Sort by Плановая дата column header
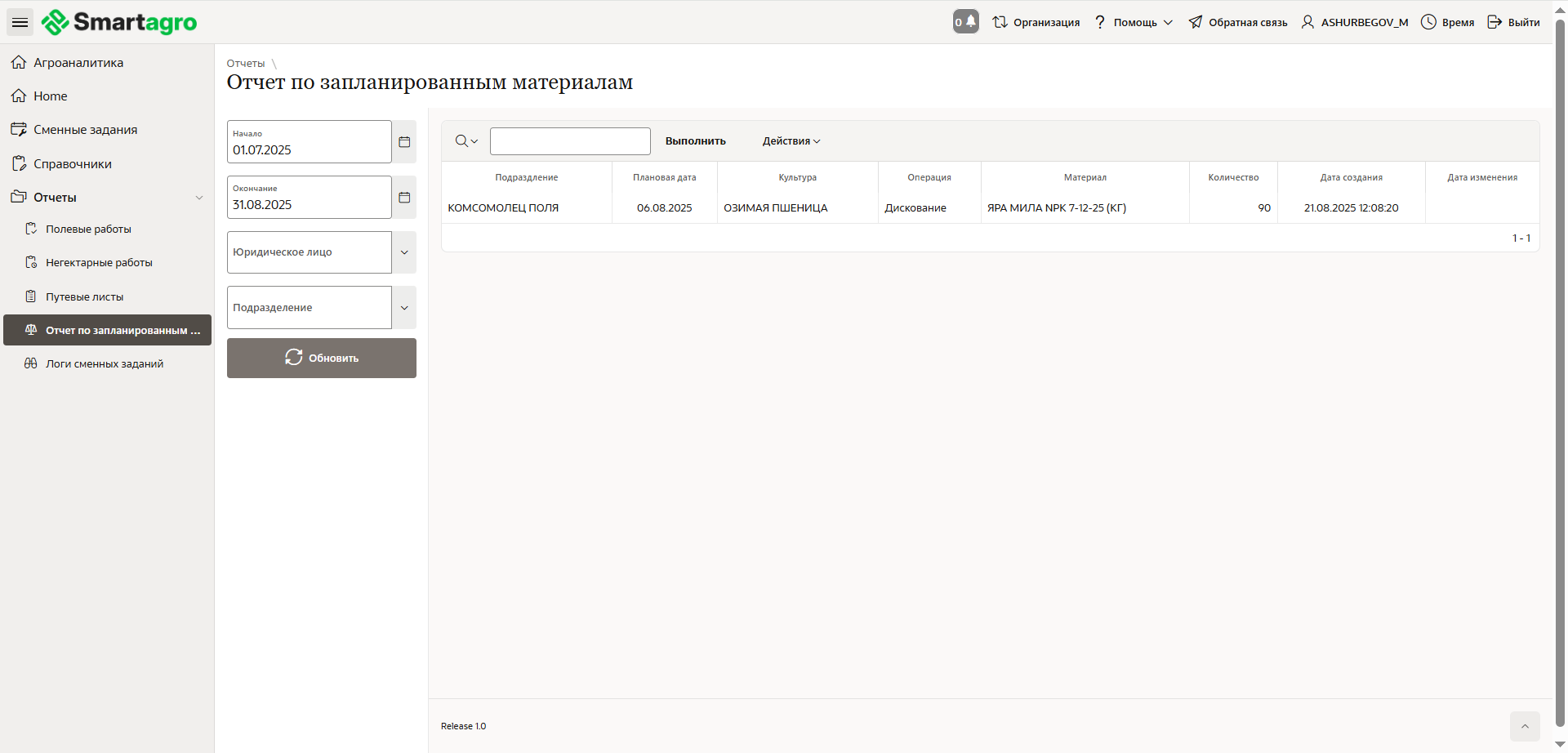Viewport: 1568px width, 753px height. tap(664, 177)
